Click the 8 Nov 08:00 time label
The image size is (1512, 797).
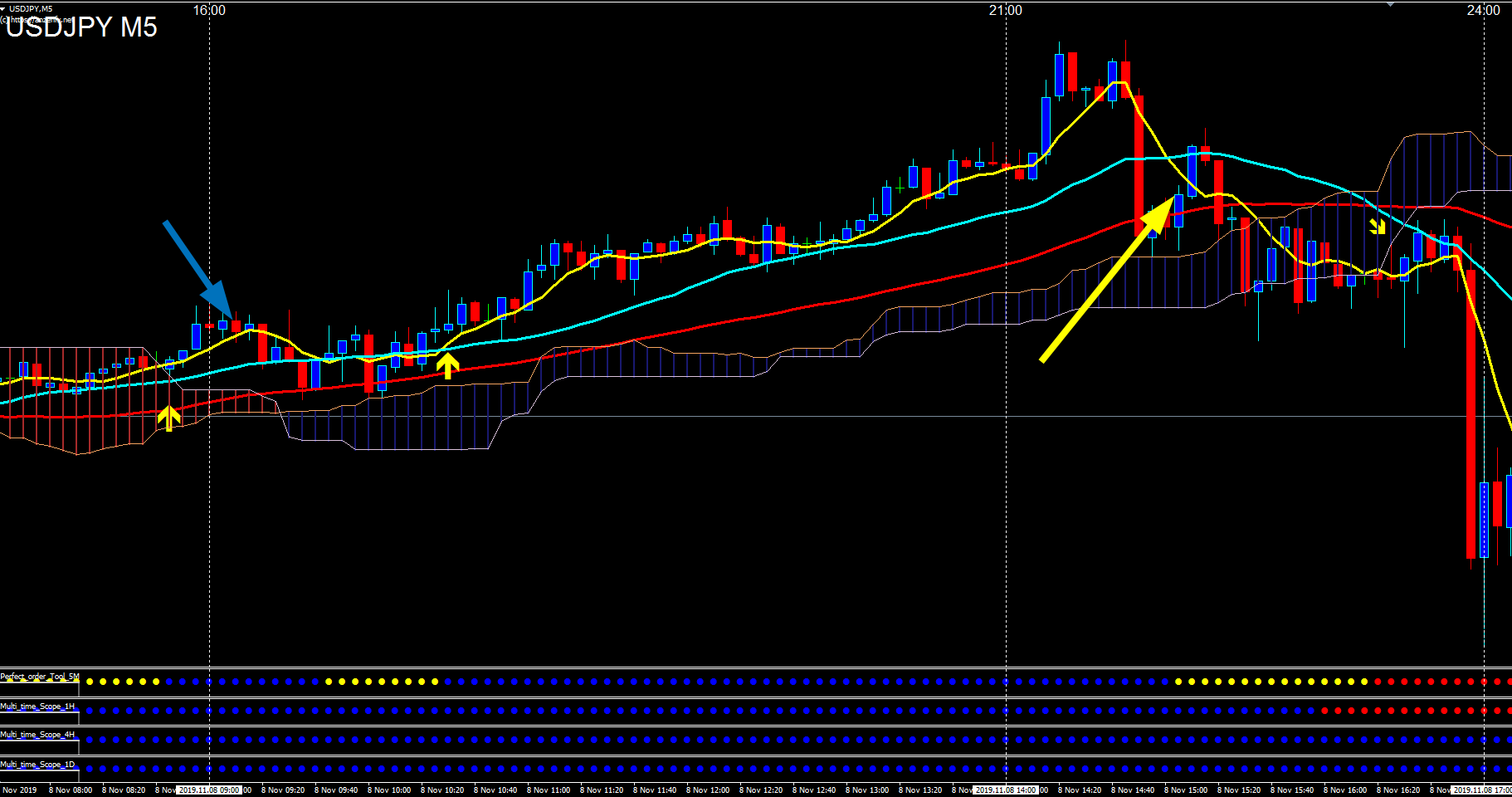pyautogui.click(x=71, y=790)
